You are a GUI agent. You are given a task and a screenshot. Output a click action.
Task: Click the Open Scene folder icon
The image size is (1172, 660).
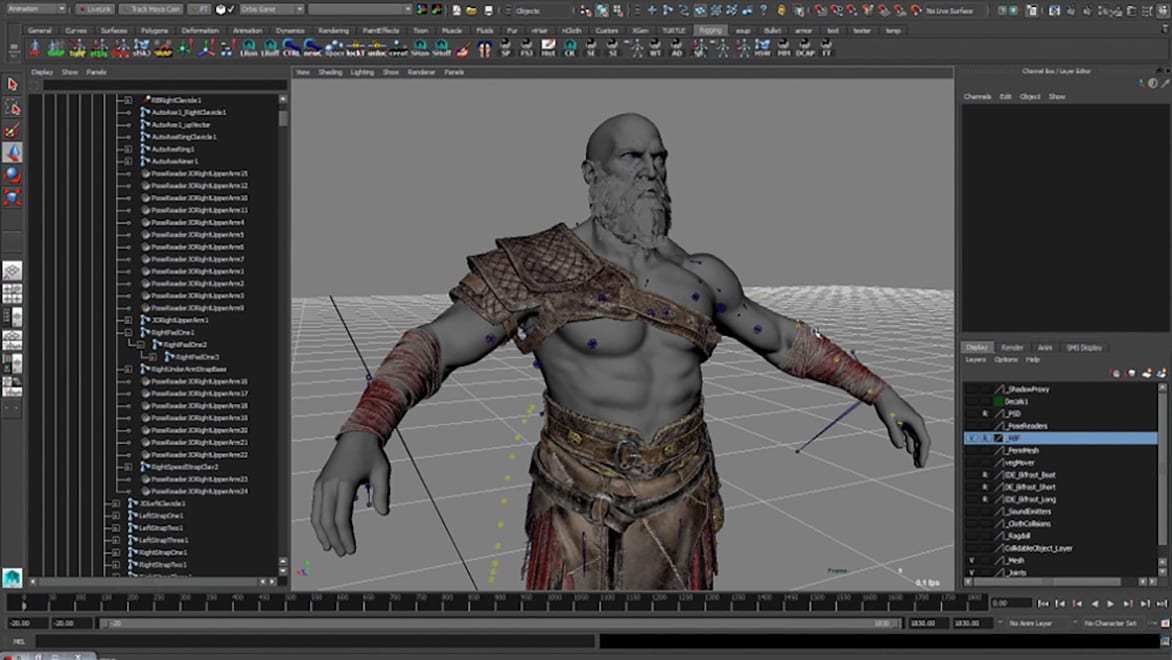pyautogui.click(x=472, y=9)
